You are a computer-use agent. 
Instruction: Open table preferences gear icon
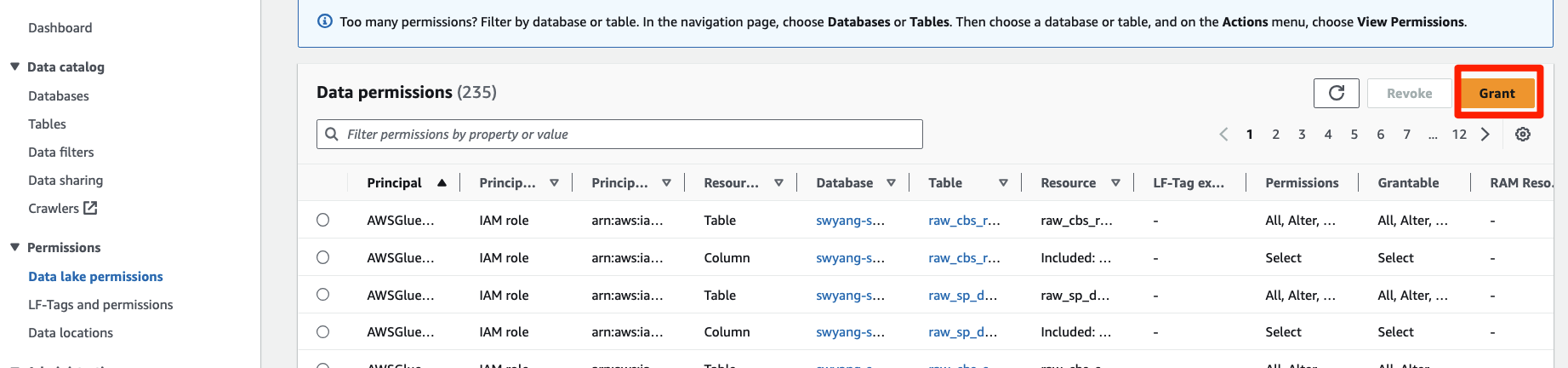(x=1523, y=135)
